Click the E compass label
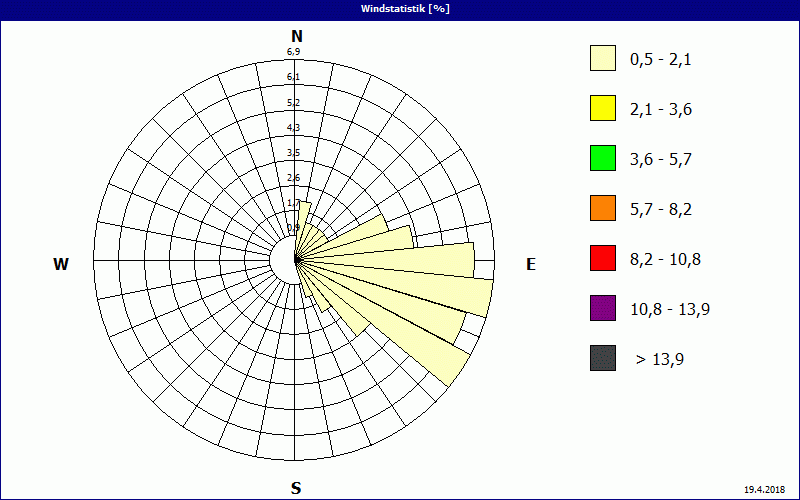Viewport: 800px width, 500px height. [x=531, y=264]
